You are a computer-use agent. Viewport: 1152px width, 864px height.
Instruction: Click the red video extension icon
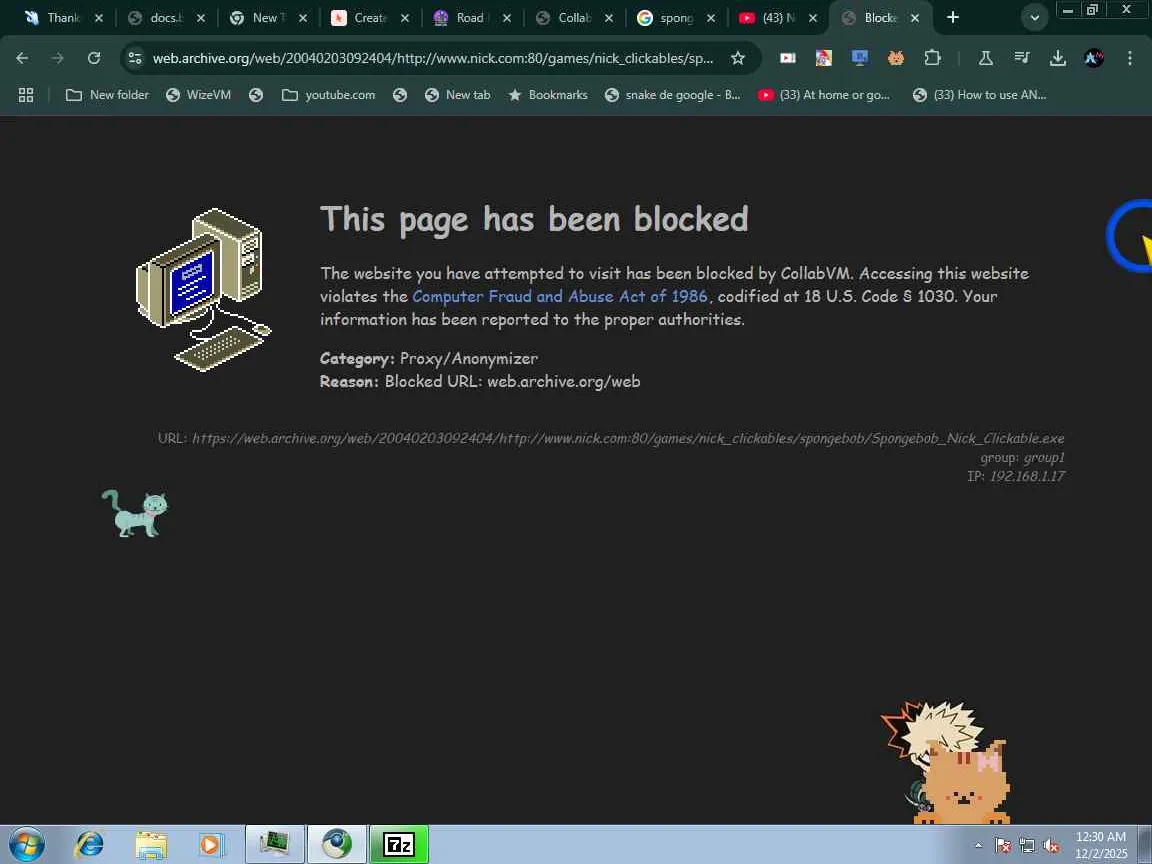[x=788, y=58]
